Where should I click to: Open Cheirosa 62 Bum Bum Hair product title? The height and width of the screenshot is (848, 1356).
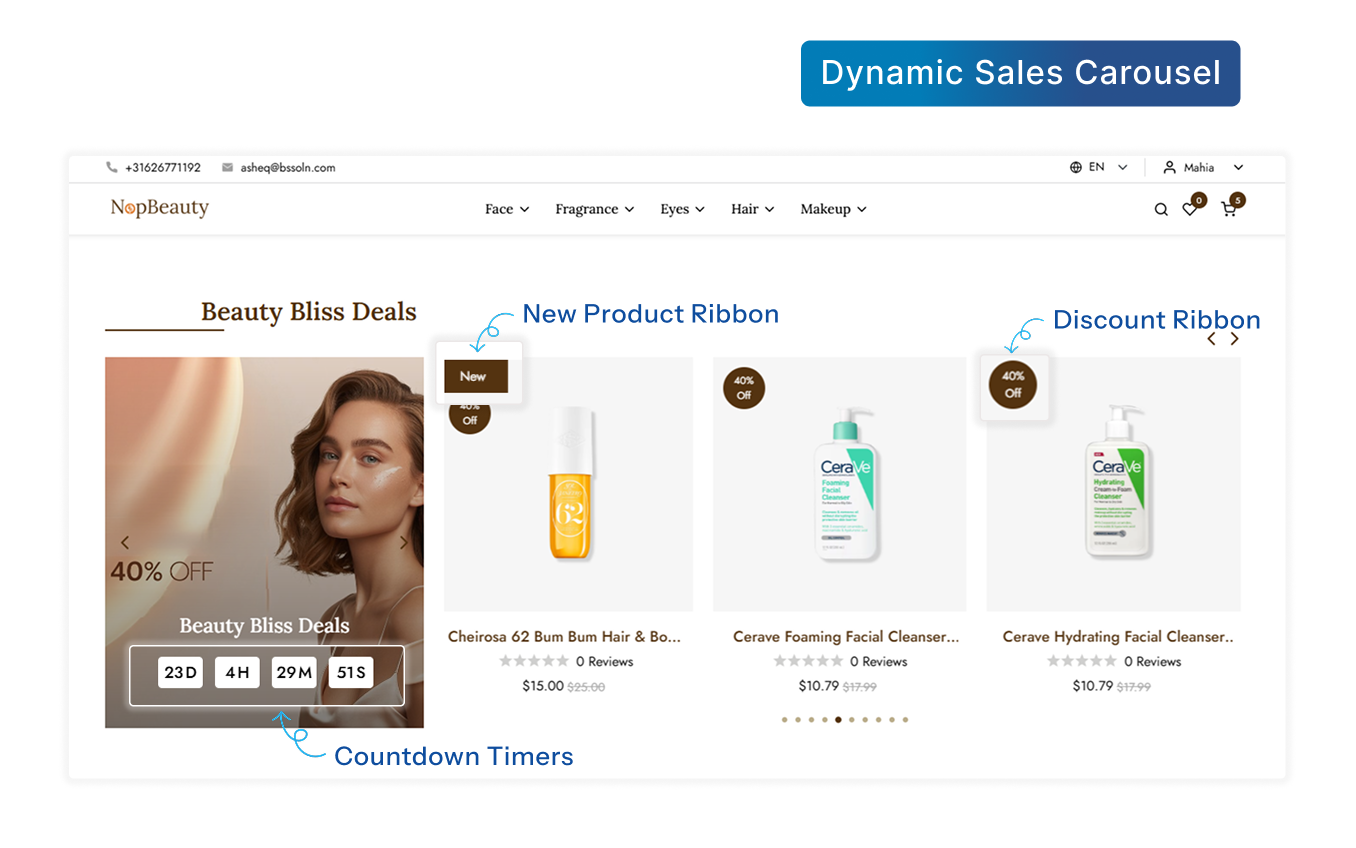(x=564, y=636)
